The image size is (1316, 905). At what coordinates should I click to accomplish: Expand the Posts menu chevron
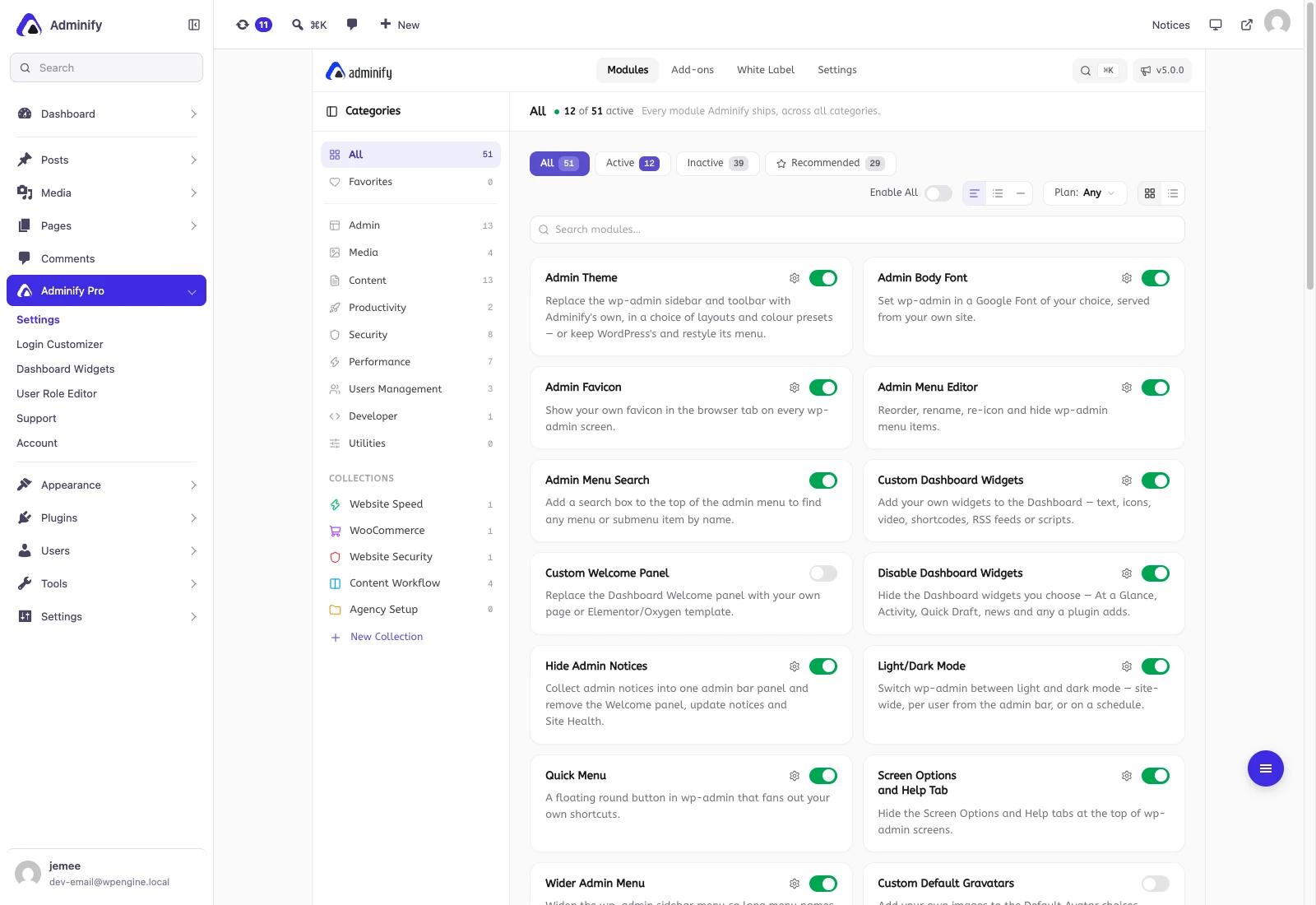(x=193, y=160)
